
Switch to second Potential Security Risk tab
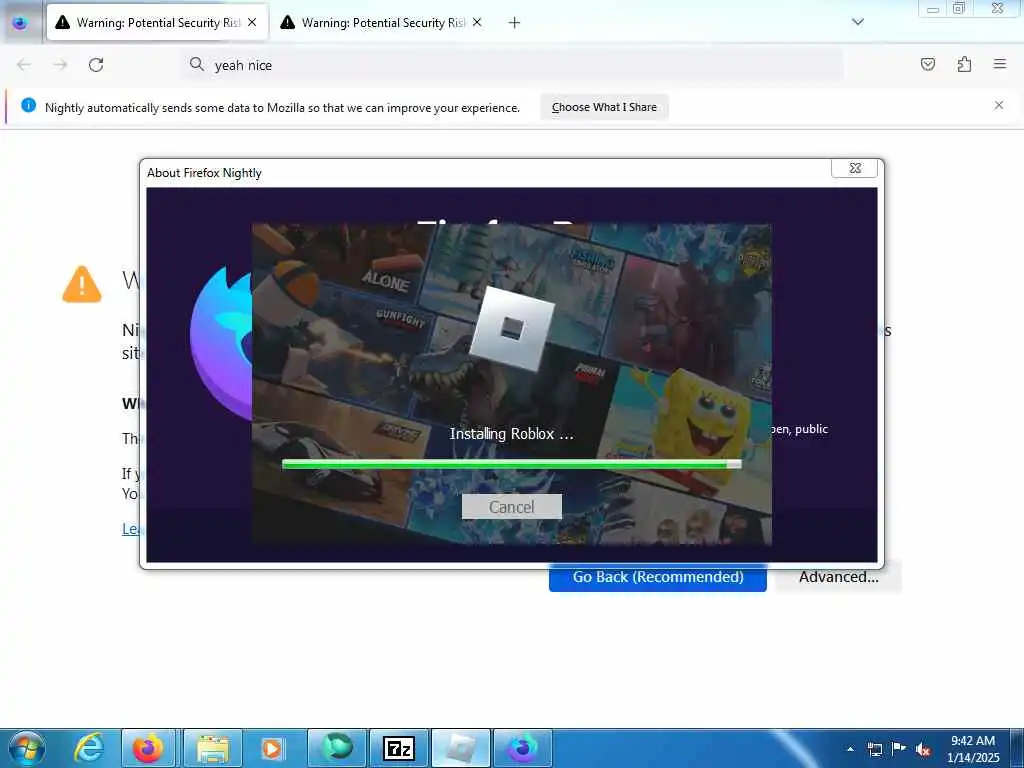click(382, 22)
